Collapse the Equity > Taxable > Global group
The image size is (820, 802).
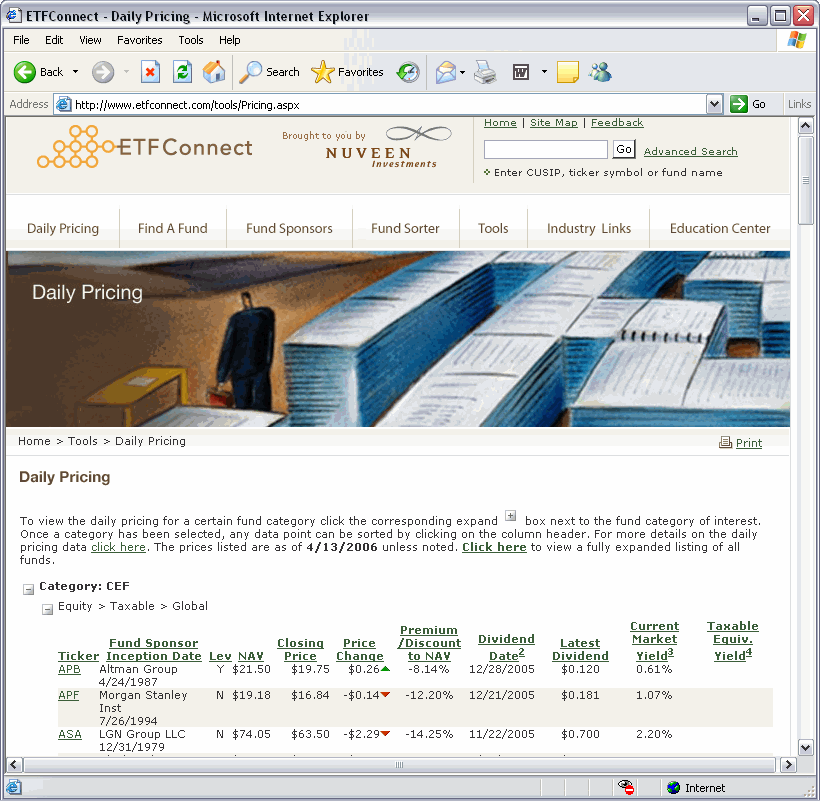(x=47, y=609)
